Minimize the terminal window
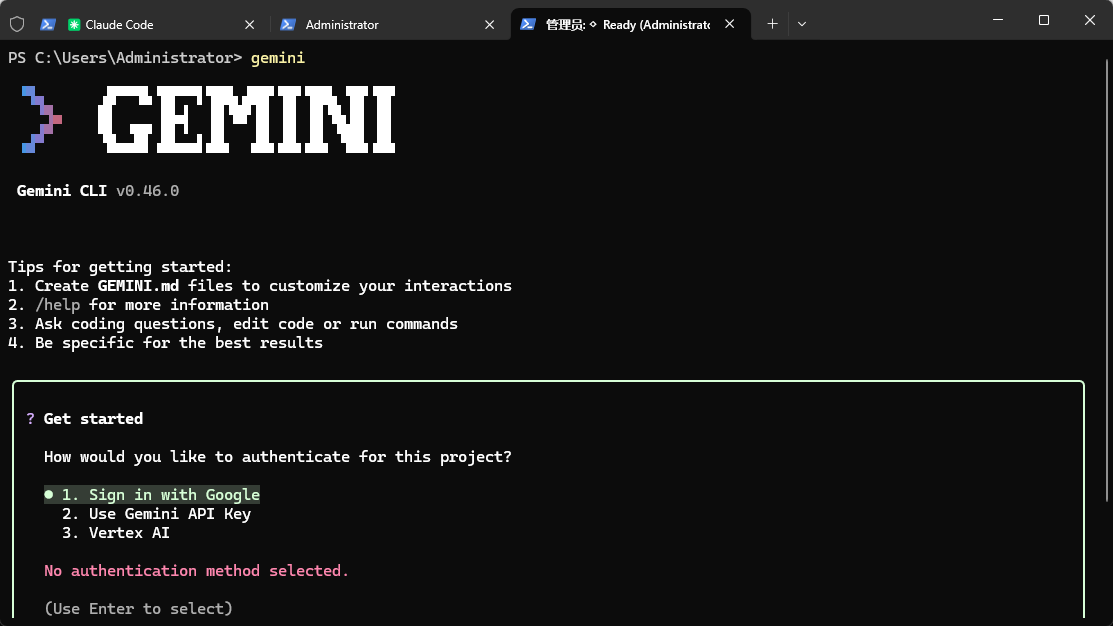Image resolution: width=1113 pixels, height=626 pixels. tap(998, 20)
